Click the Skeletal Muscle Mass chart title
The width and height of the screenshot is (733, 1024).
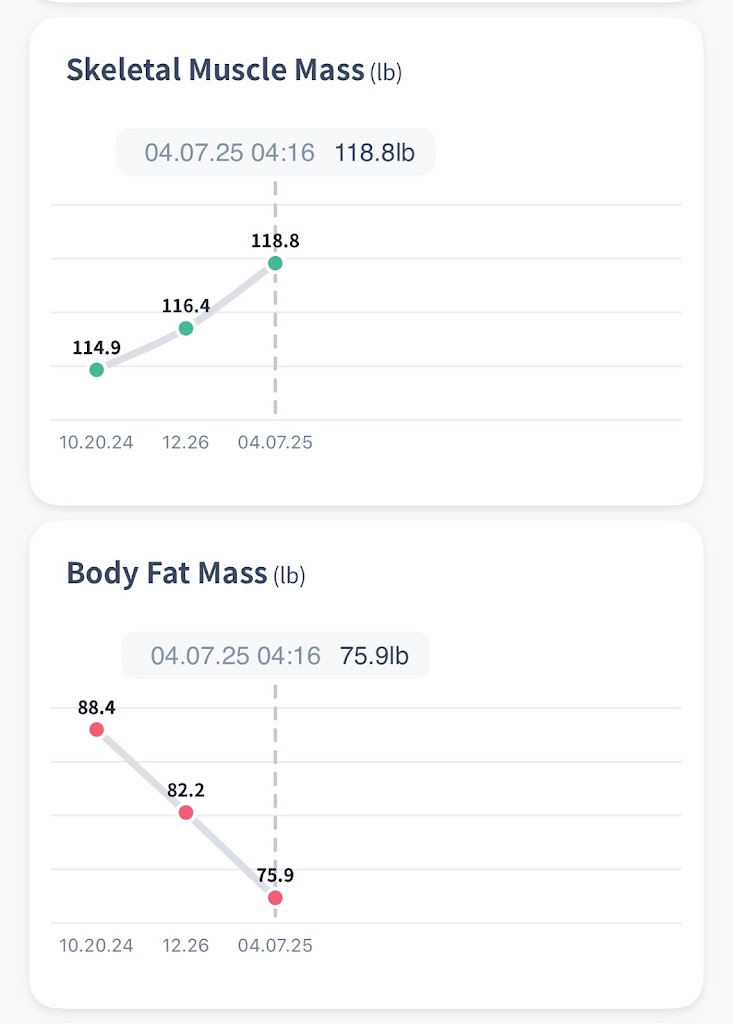coord(215,71)
